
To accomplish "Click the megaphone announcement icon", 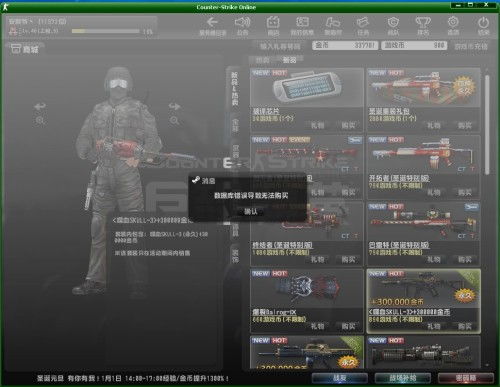I will 242,23.
